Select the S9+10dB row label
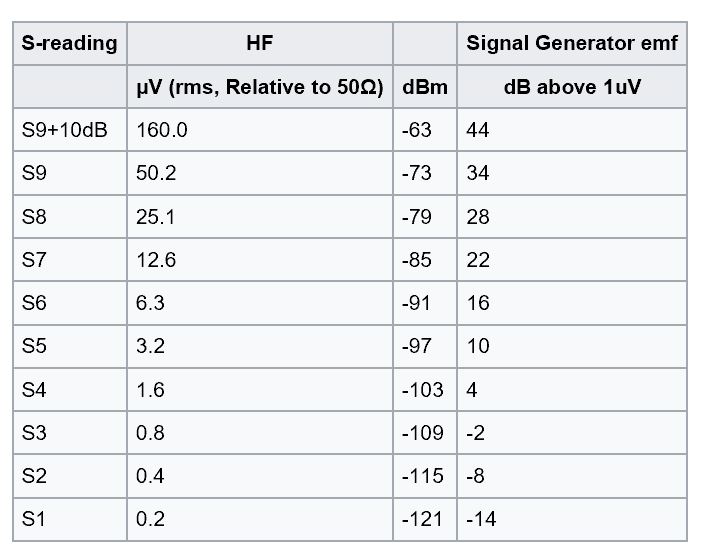Viewport: 704px width, 558px height. (x=70, y=130)
